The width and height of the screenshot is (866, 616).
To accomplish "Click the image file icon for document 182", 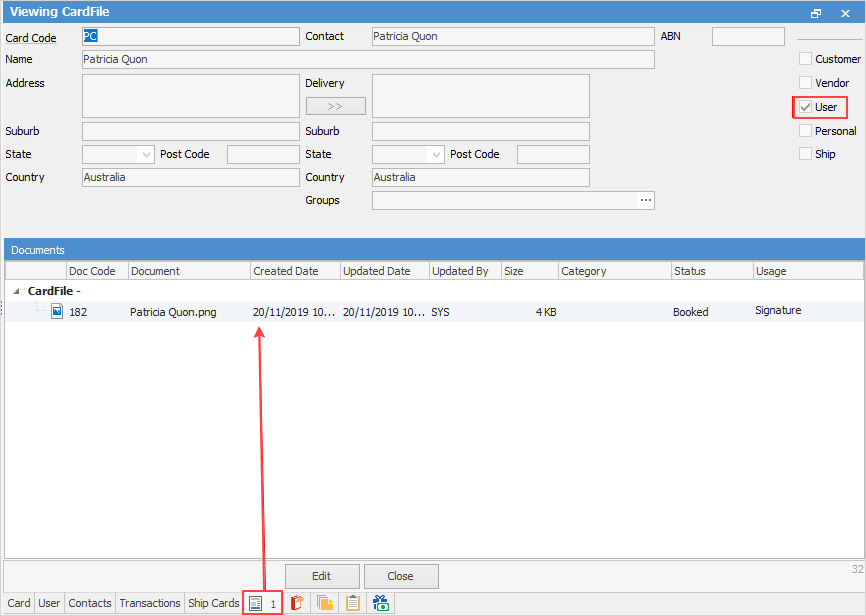I will (57, 312).
